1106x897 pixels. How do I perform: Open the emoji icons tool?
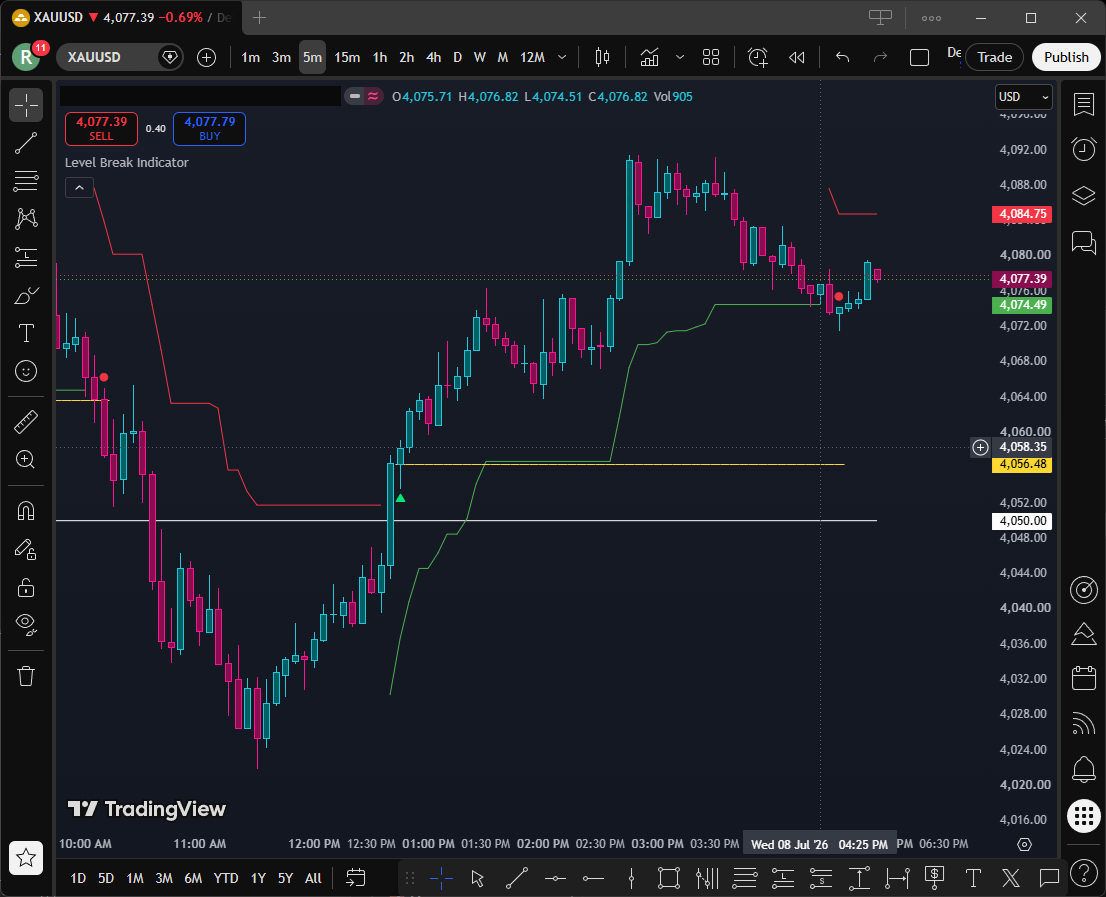point(26,371)
